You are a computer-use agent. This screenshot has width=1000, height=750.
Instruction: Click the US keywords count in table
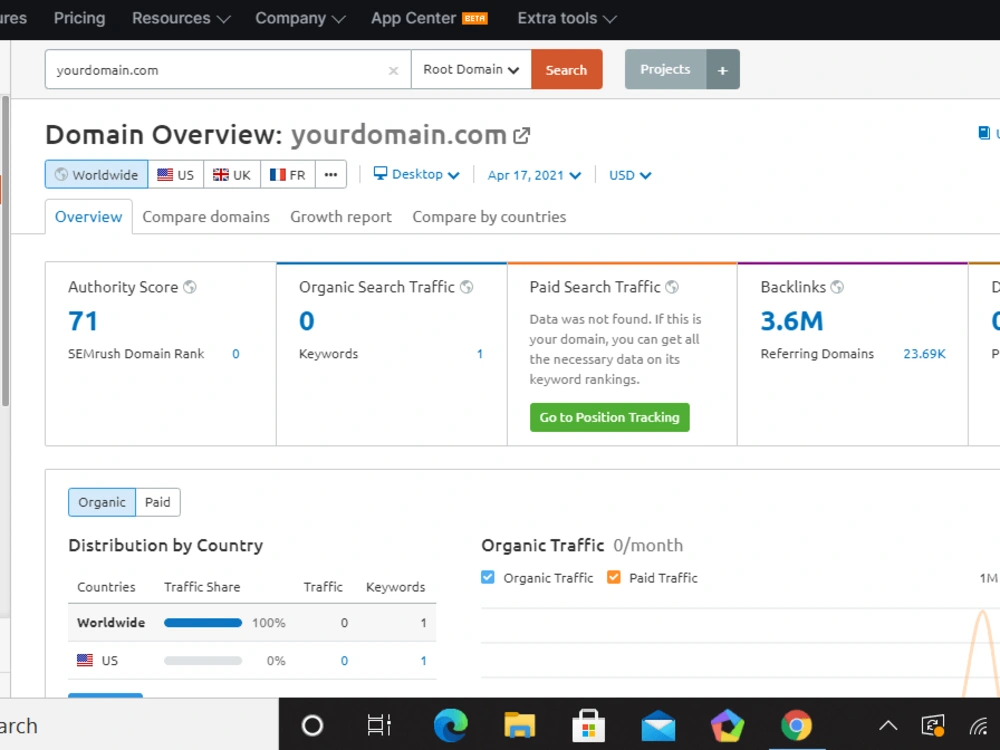tap(423, 661)
